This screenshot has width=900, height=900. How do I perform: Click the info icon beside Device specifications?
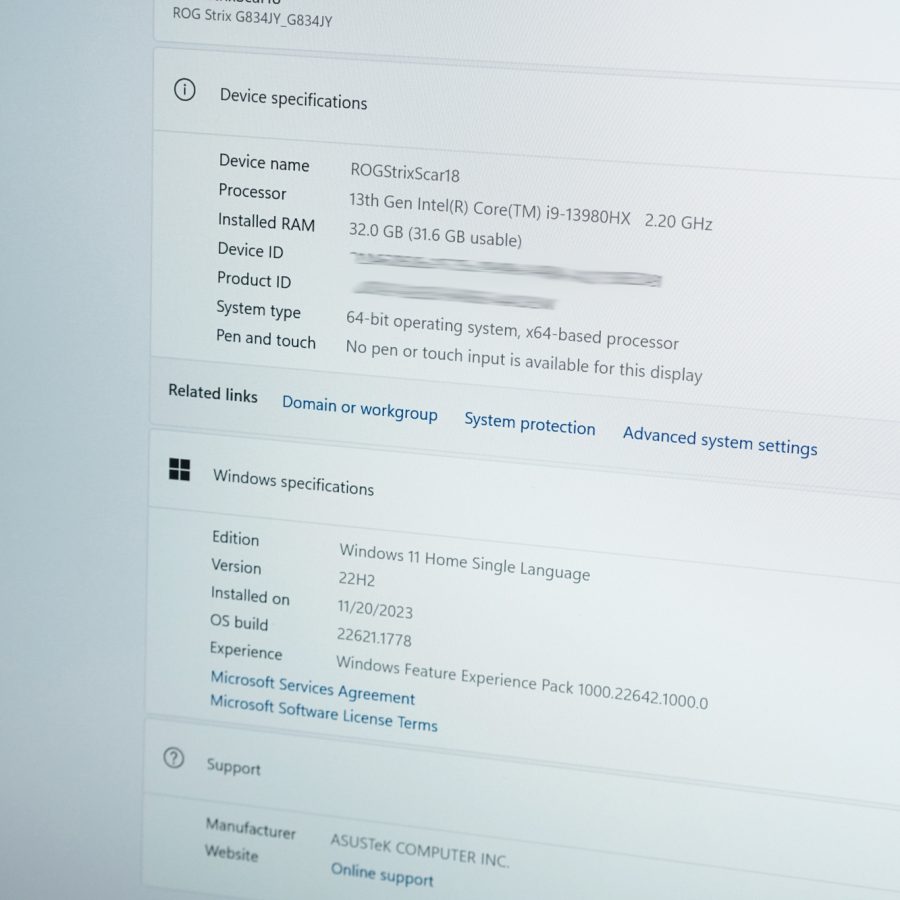(184, 90)
